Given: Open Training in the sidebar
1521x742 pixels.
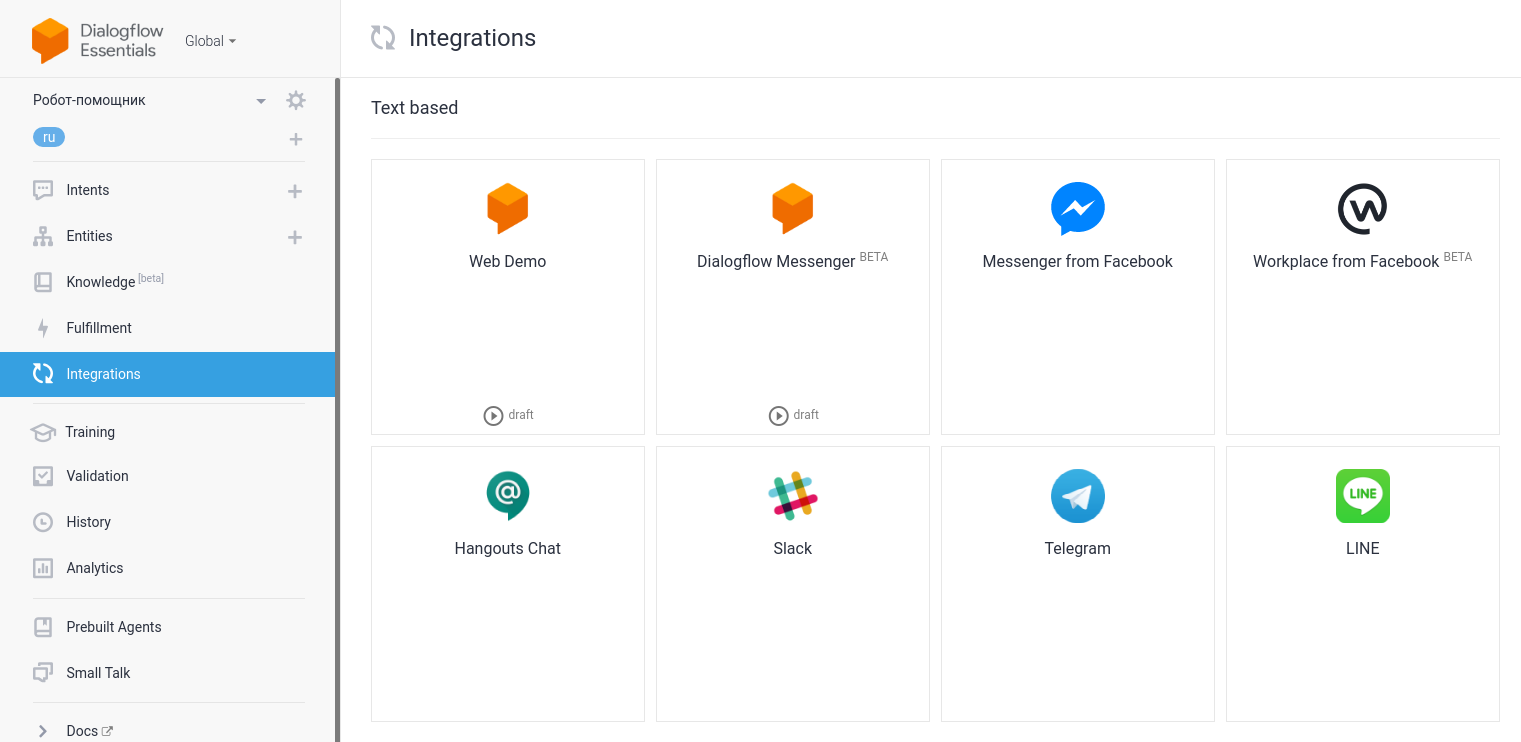Looking at the screenshot, I should click(x=90, y=432).
